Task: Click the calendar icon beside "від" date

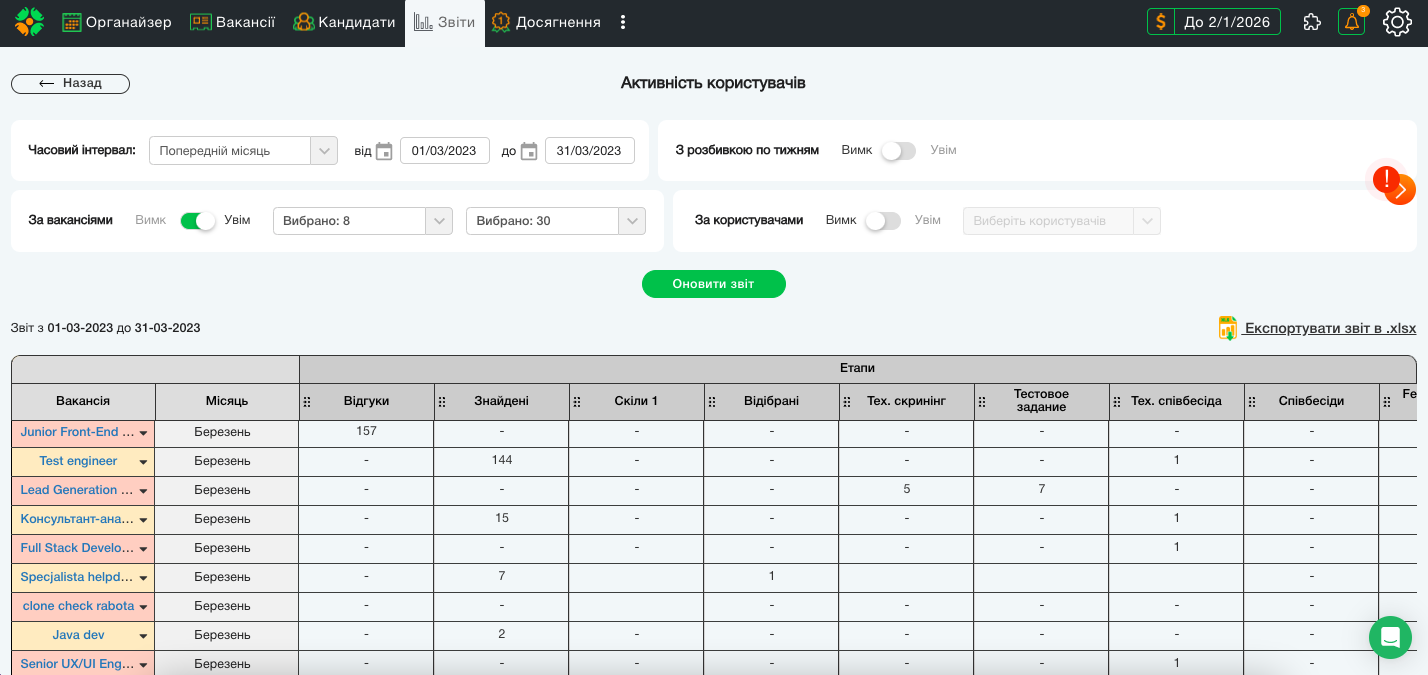Action: 384,151
